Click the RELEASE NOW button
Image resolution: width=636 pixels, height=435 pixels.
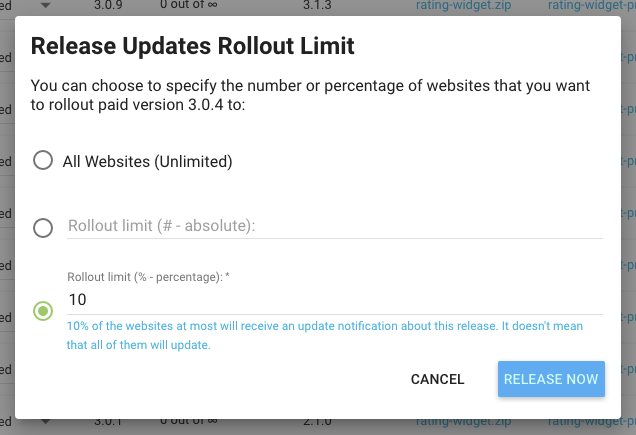coord(551,379)
